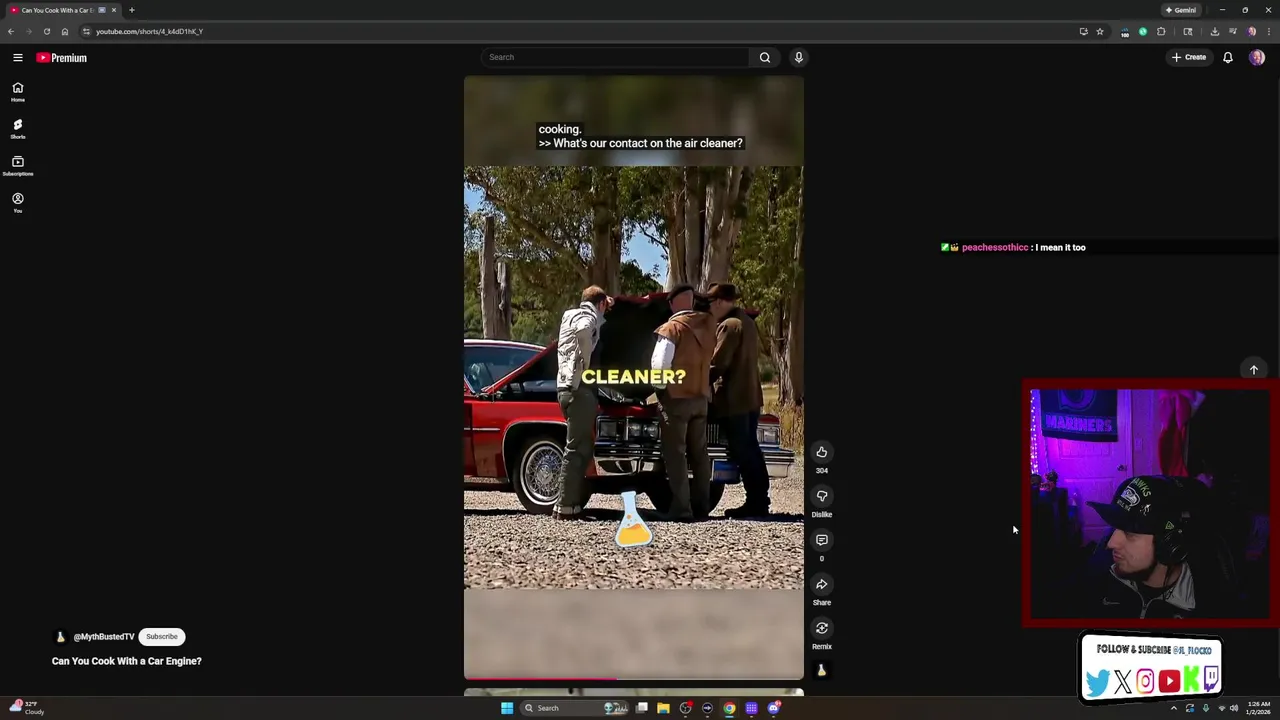
Task: Click the address bar URL
Action: click(x=149, y=31)
